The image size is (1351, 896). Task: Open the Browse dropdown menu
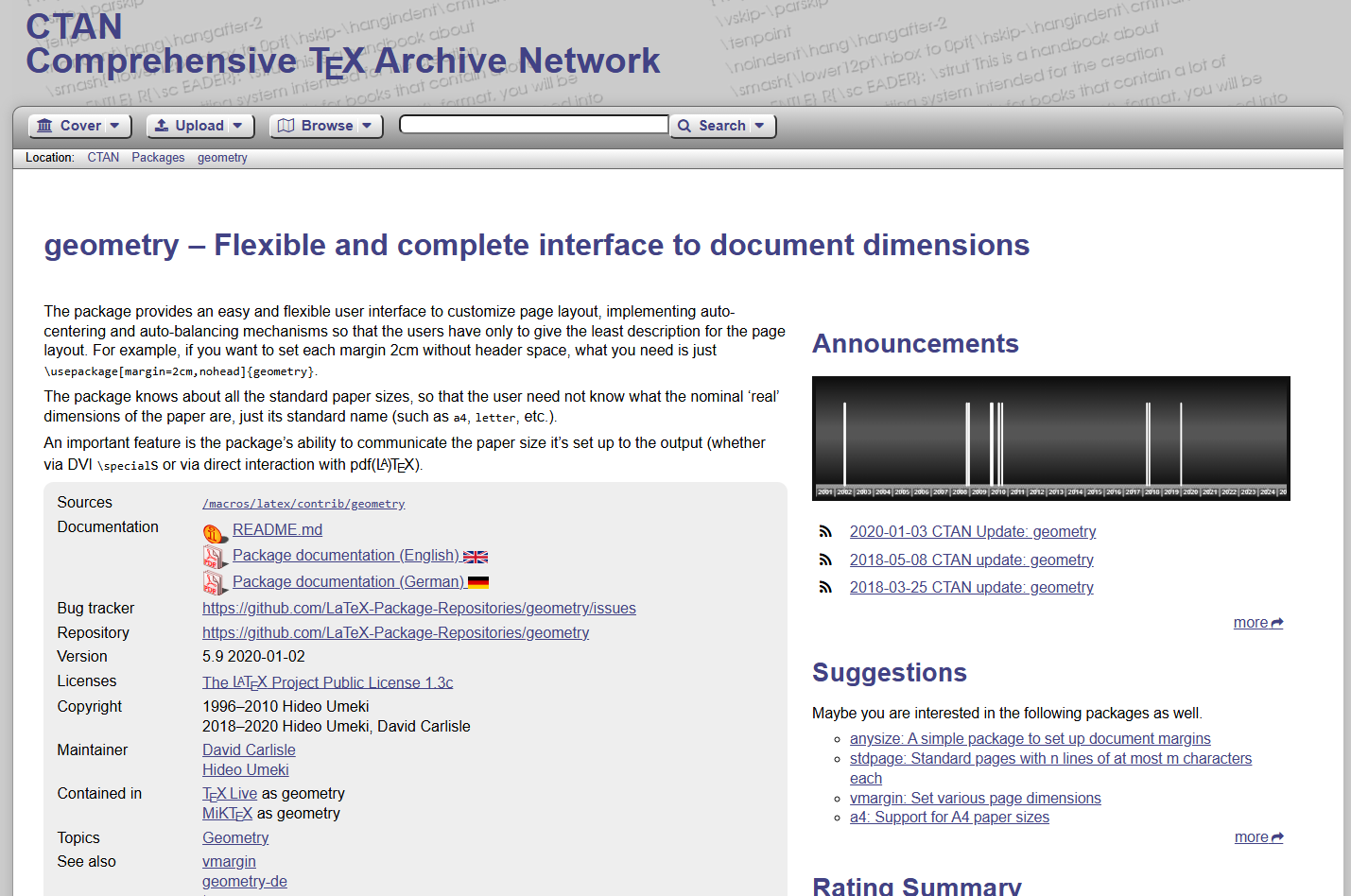[x=326, y=126]
